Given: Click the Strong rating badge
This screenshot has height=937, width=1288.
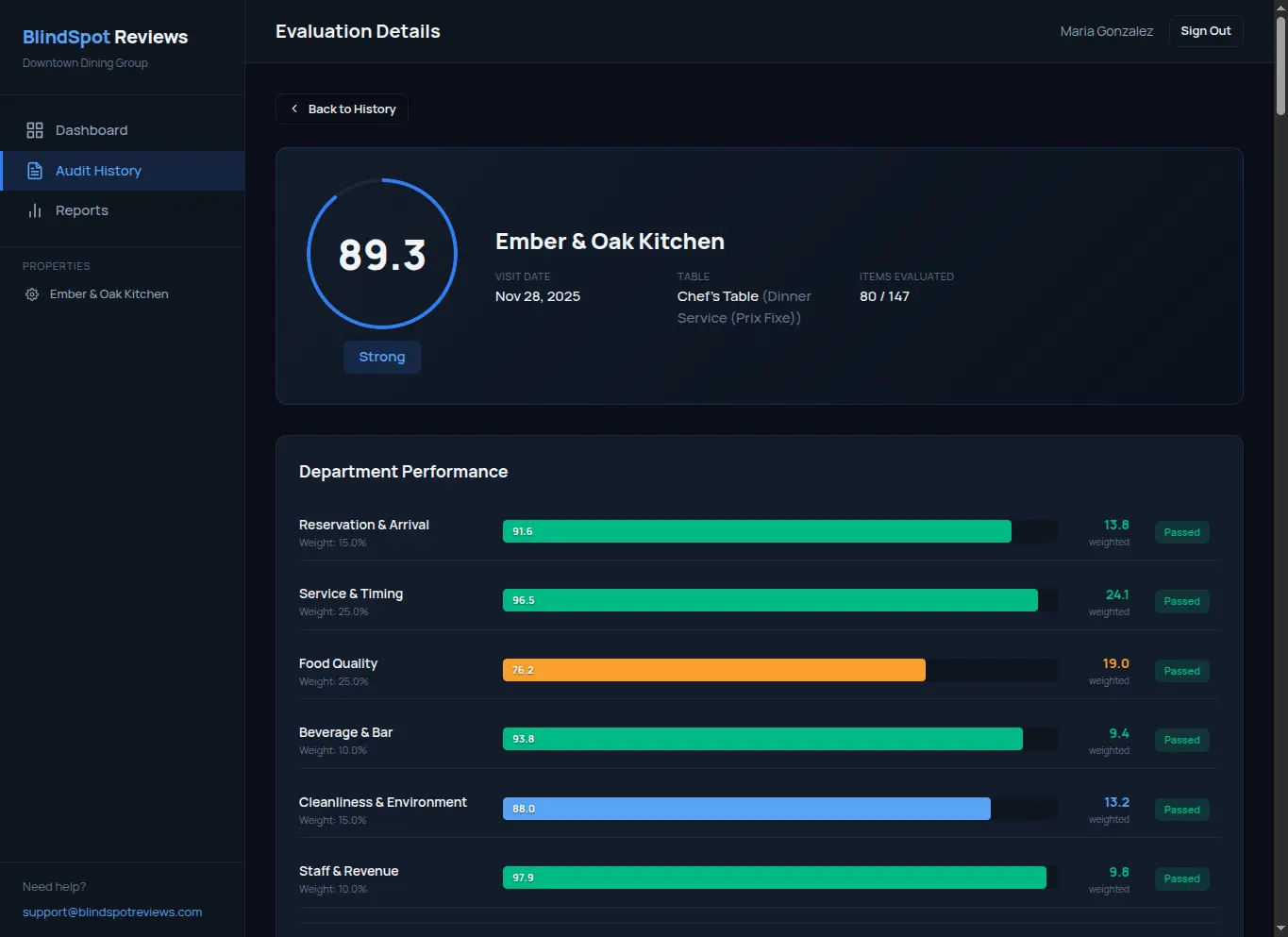Looking at the screenshot, I should [x=381, y=357].
